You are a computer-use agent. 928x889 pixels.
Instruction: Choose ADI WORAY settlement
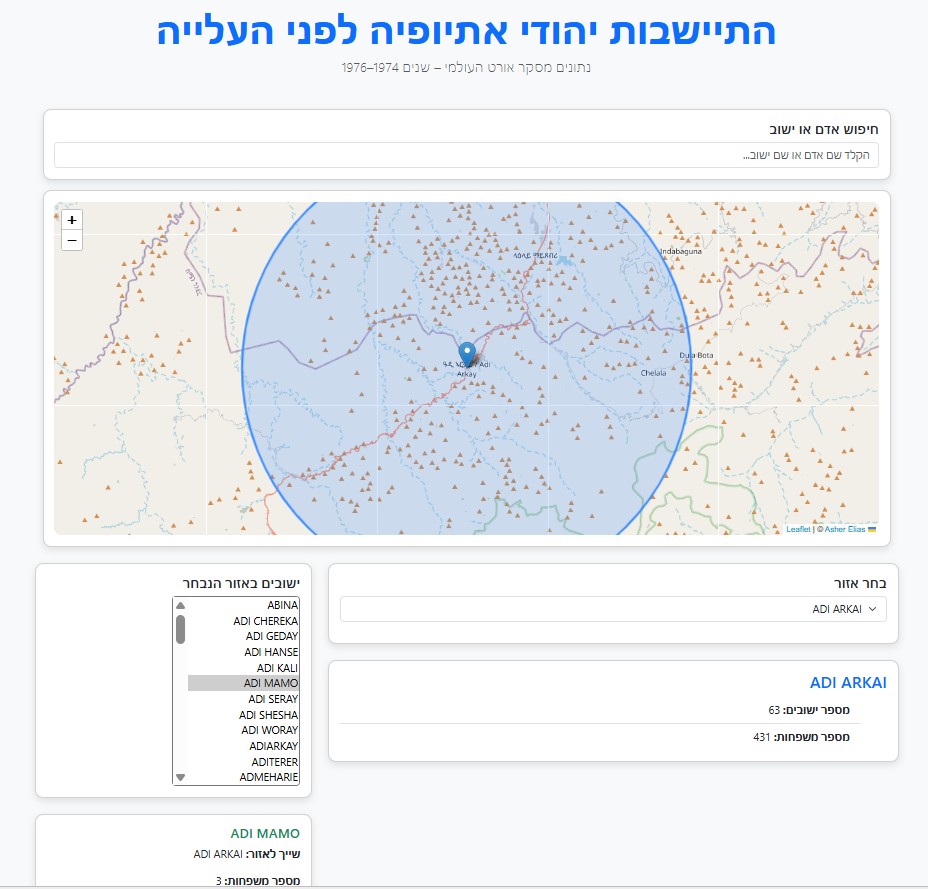click(243, 730)
